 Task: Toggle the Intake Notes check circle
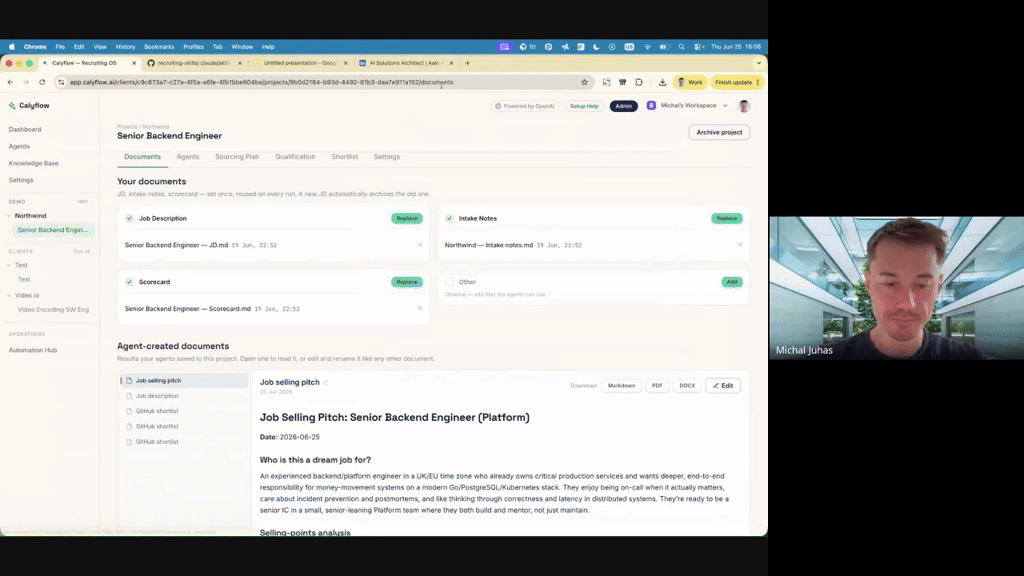coord(449,218)
